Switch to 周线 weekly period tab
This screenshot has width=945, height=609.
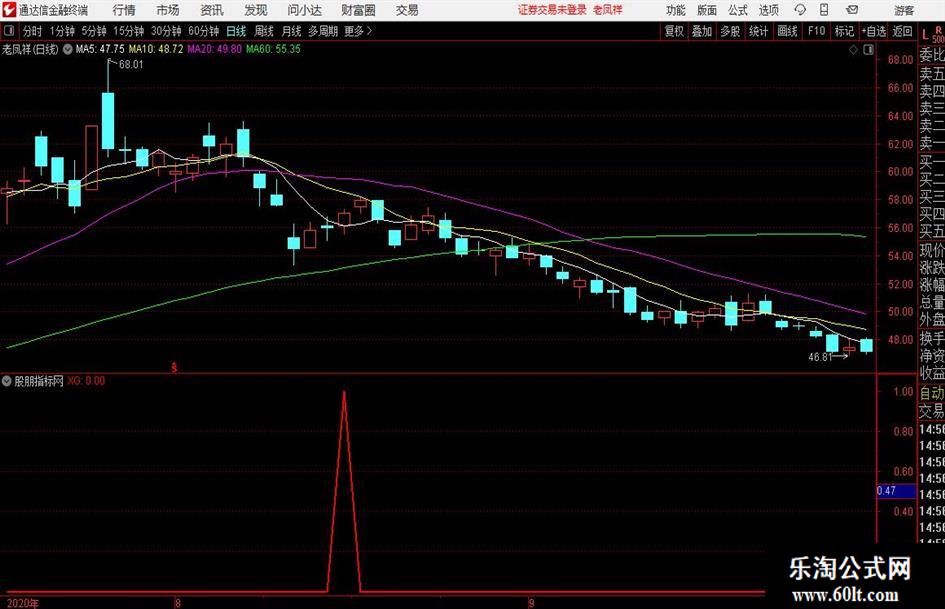pyautogui.click(x=263, y=31)
